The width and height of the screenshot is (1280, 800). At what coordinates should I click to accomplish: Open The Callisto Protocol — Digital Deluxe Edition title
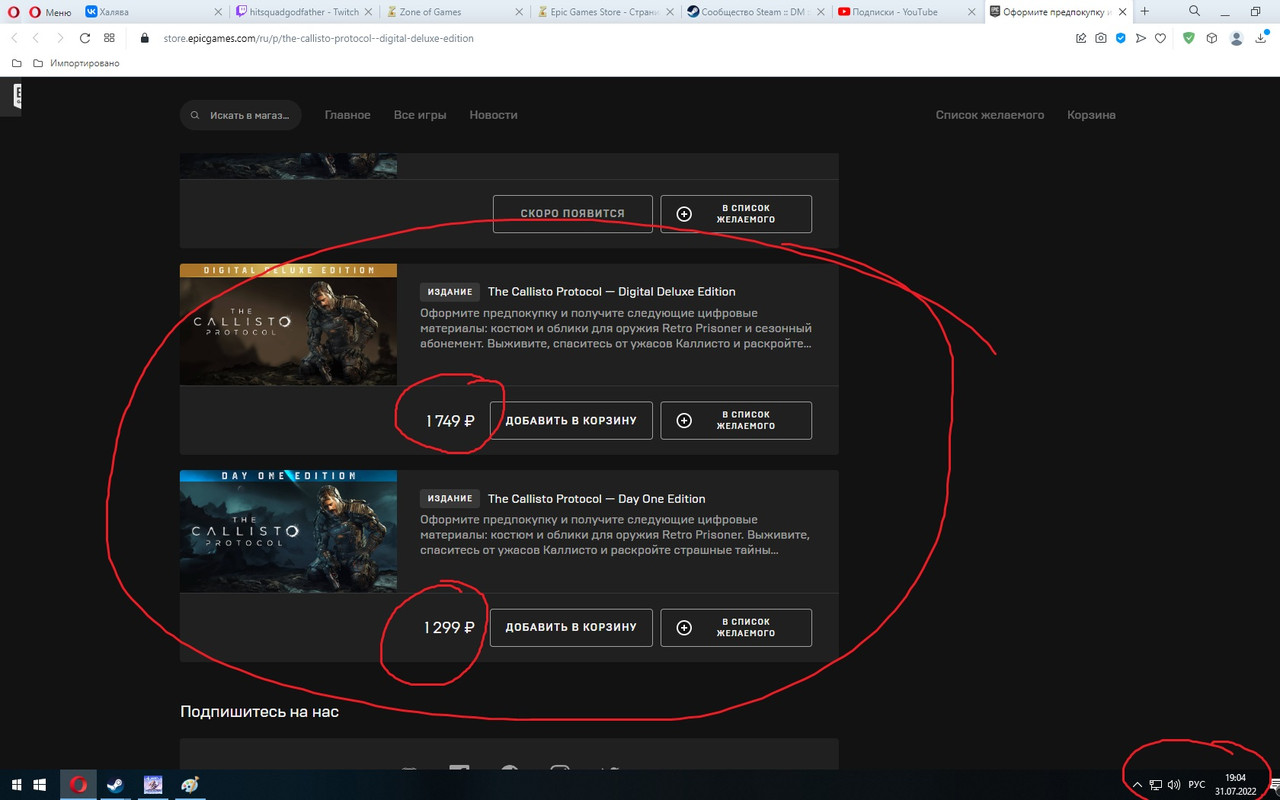pyautogui.click(x=611, y=292)
